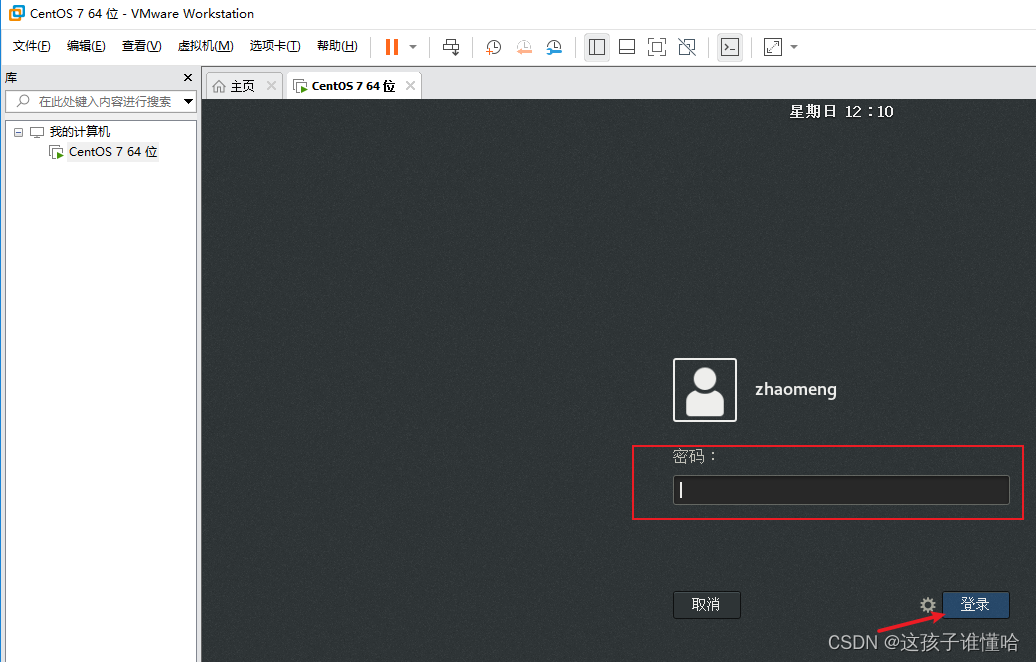Select 我的计算机 in the library tree
This screenshot has height=662, width=1036.
[x=79, y=131]
